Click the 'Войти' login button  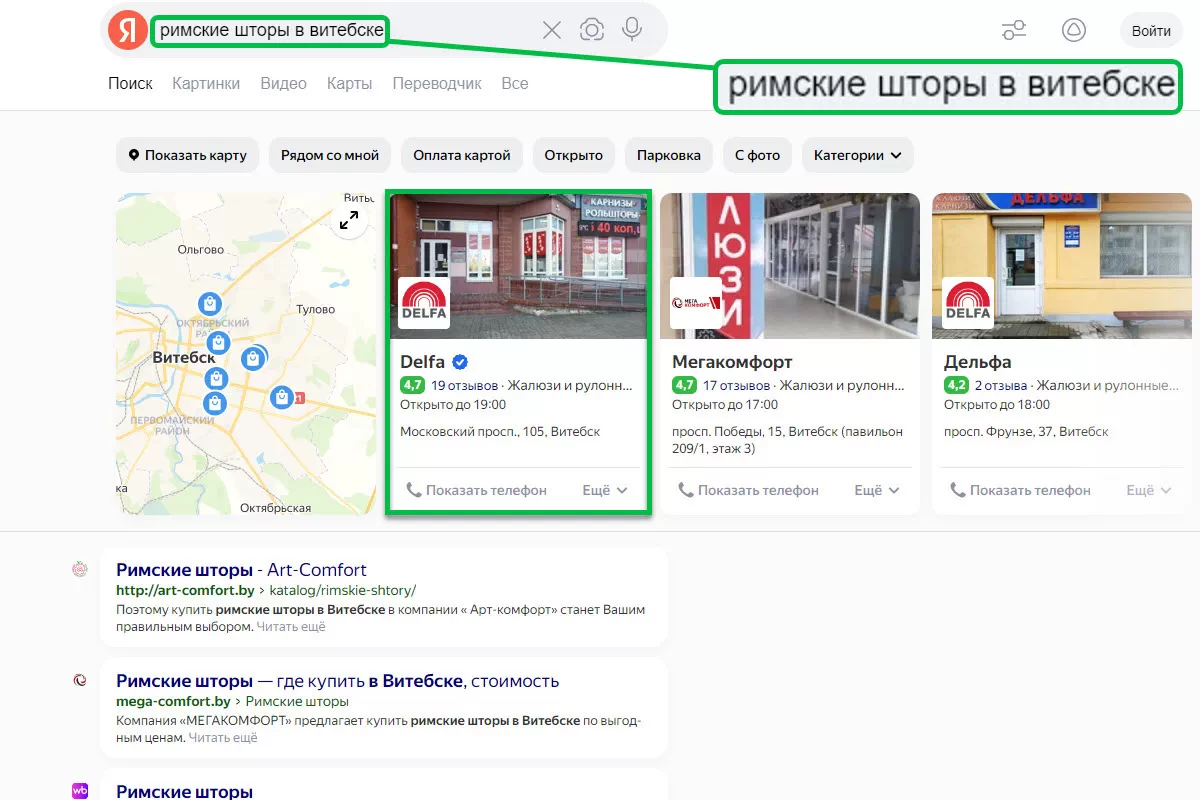1151,30
